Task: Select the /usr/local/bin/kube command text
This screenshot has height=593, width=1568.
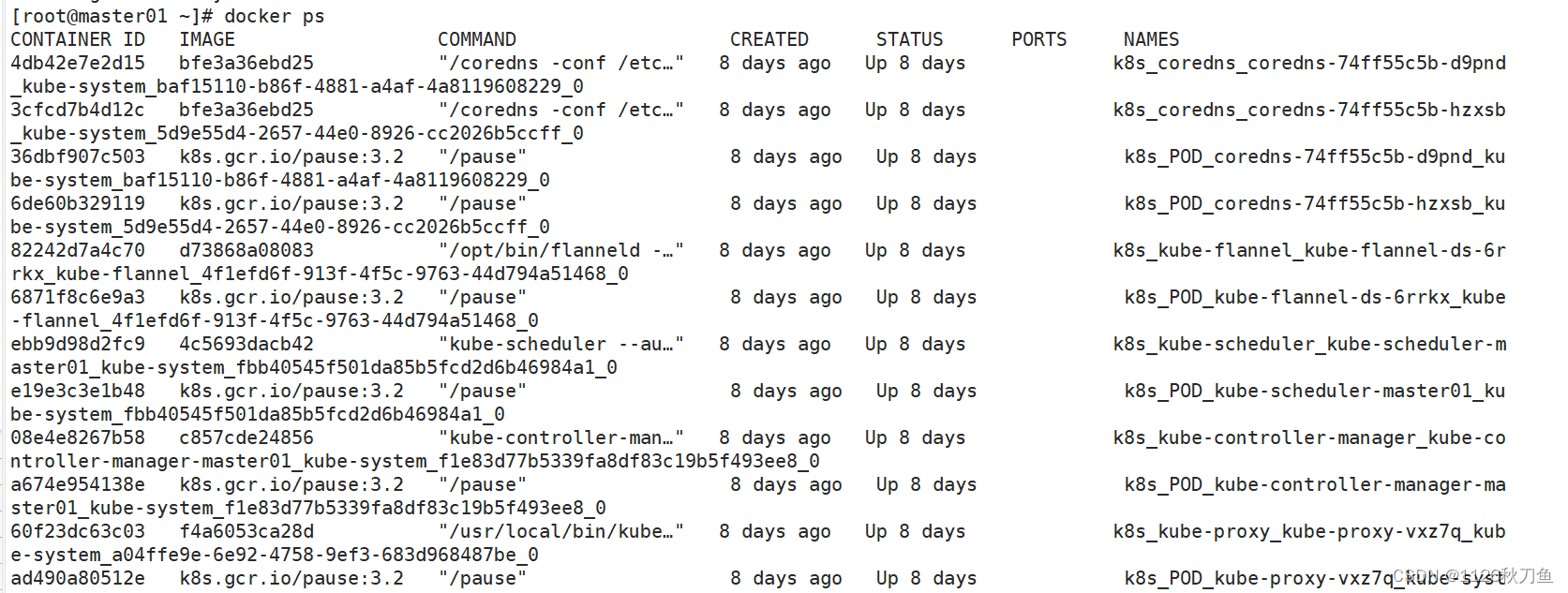Action: (561, 531)
